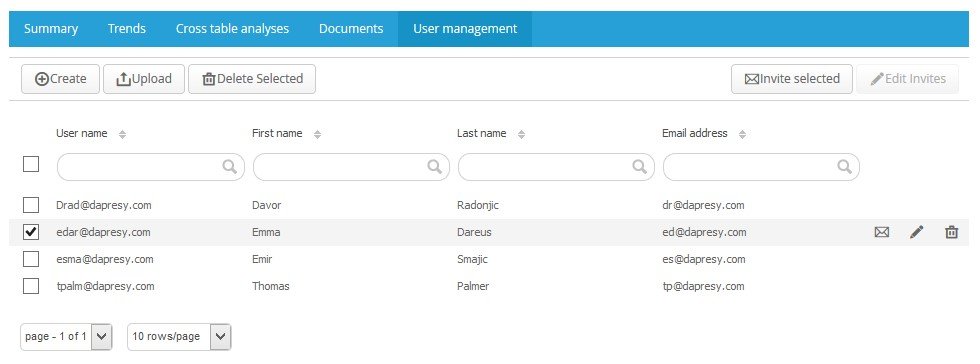
Task: Delete Emma's row with trash icon
Action: (x=951, y=232)
